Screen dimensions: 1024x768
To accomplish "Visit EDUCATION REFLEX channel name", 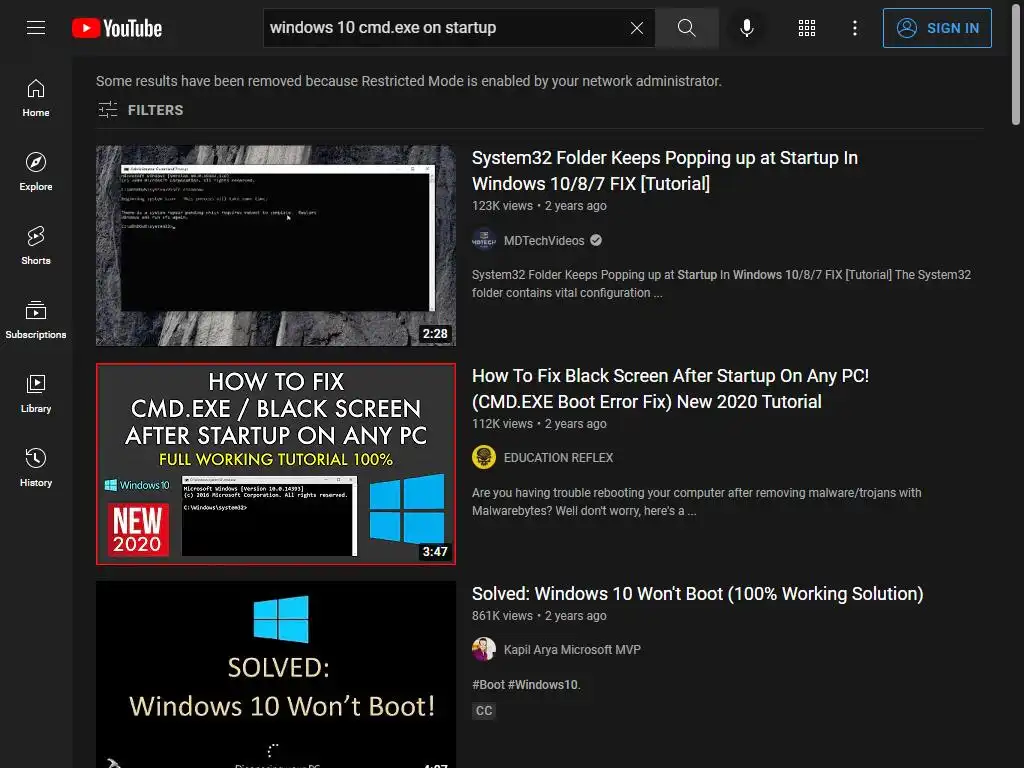I will click(558, 458).
